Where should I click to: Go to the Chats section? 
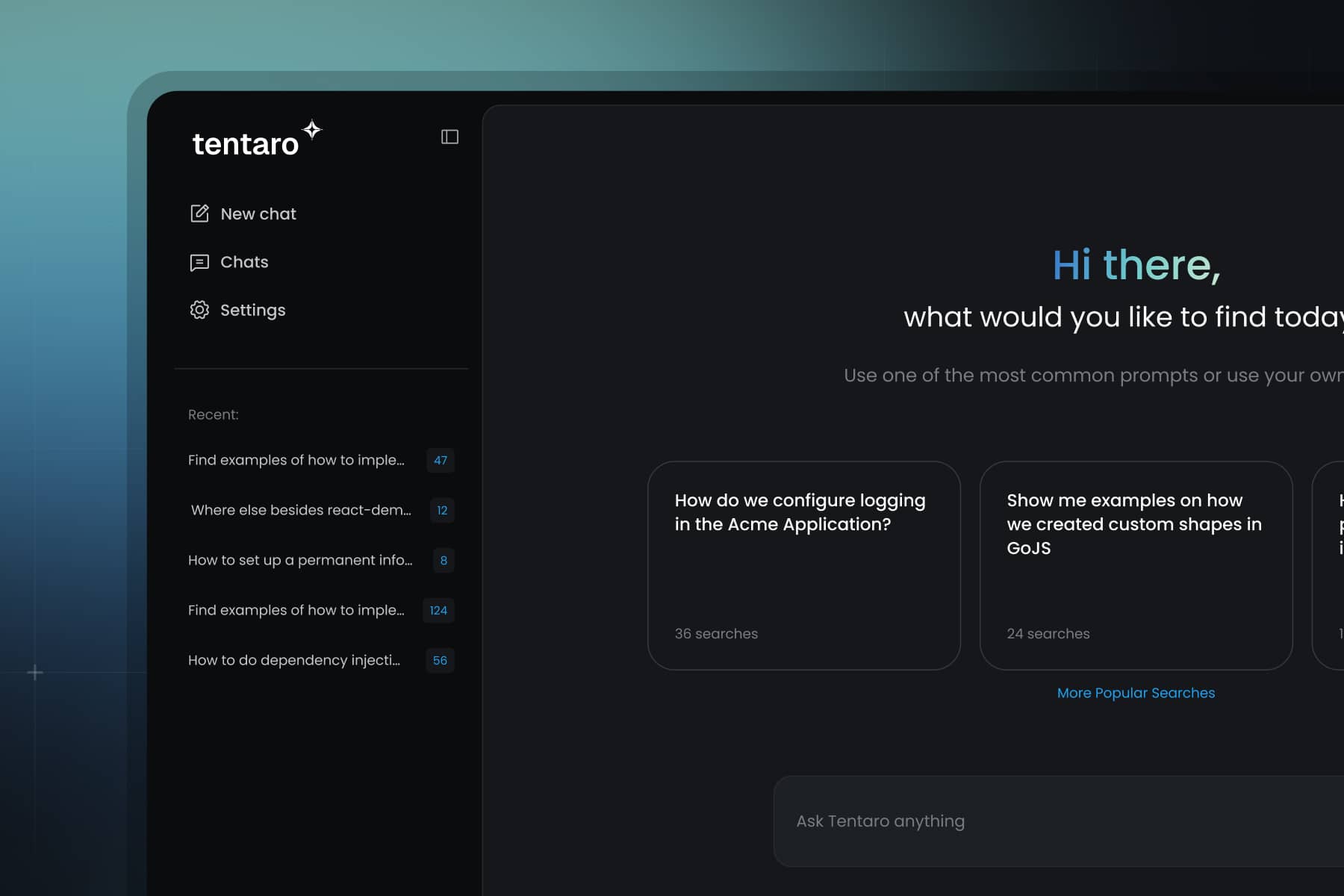[229, 262]
